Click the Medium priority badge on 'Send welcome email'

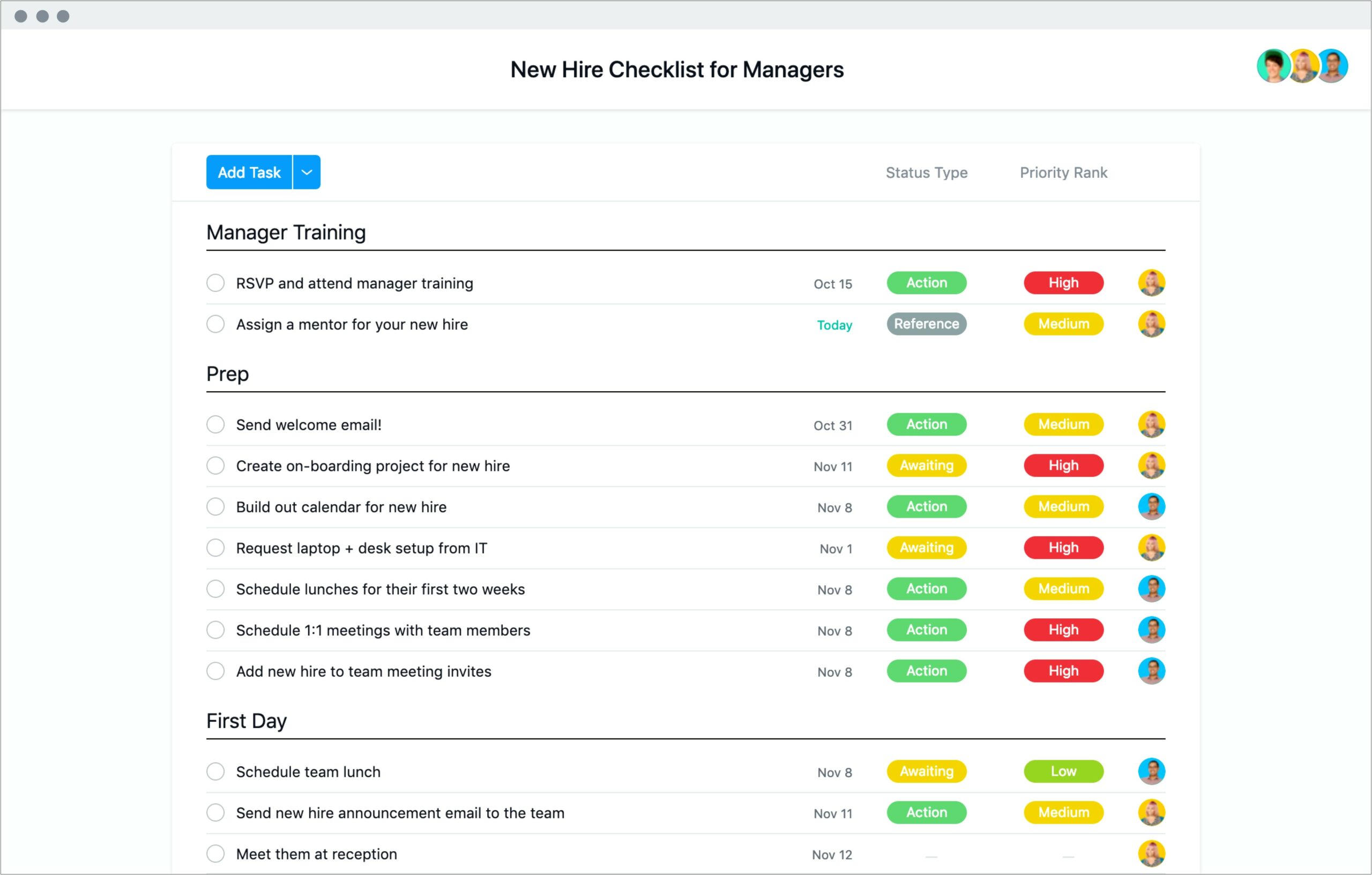(1062, 424)
